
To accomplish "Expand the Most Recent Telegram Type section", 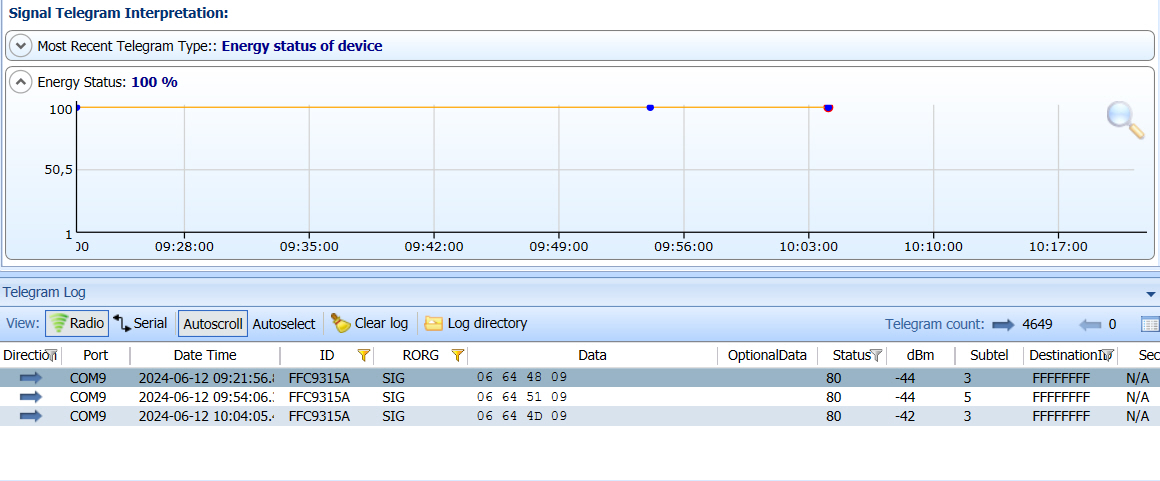I will tap(19, 46).
